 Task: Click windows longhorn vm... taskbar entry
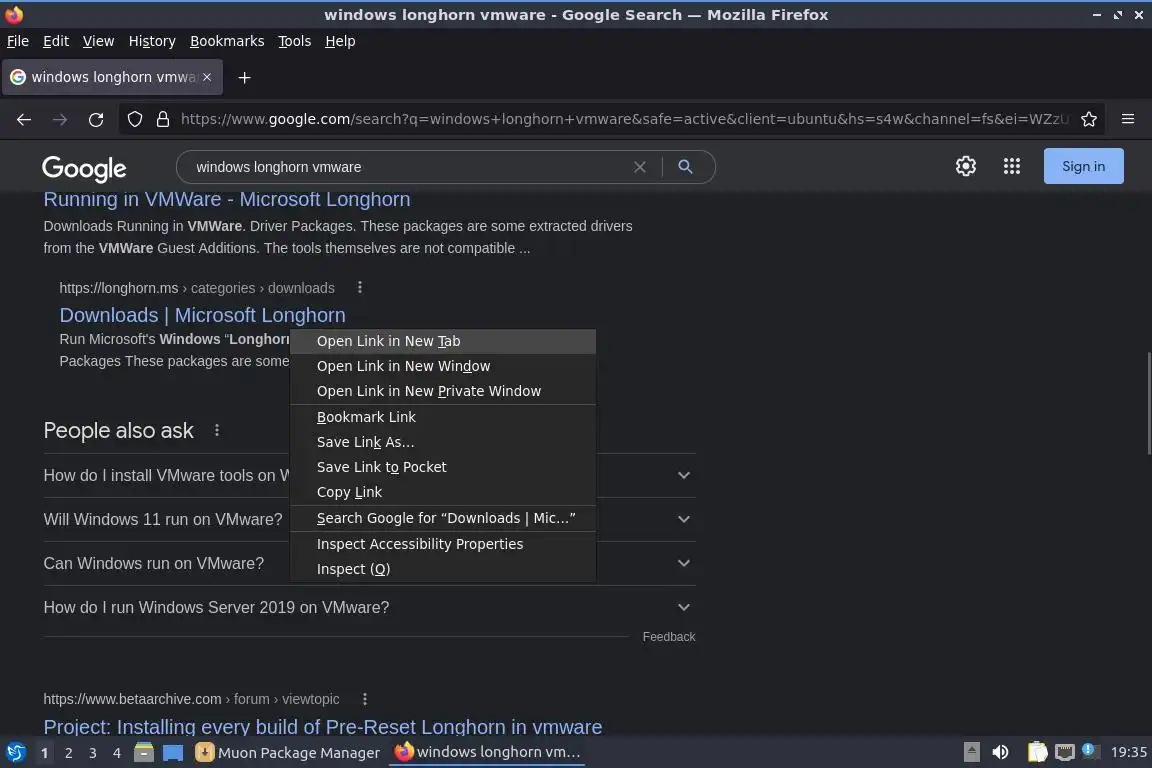(488, 752)
